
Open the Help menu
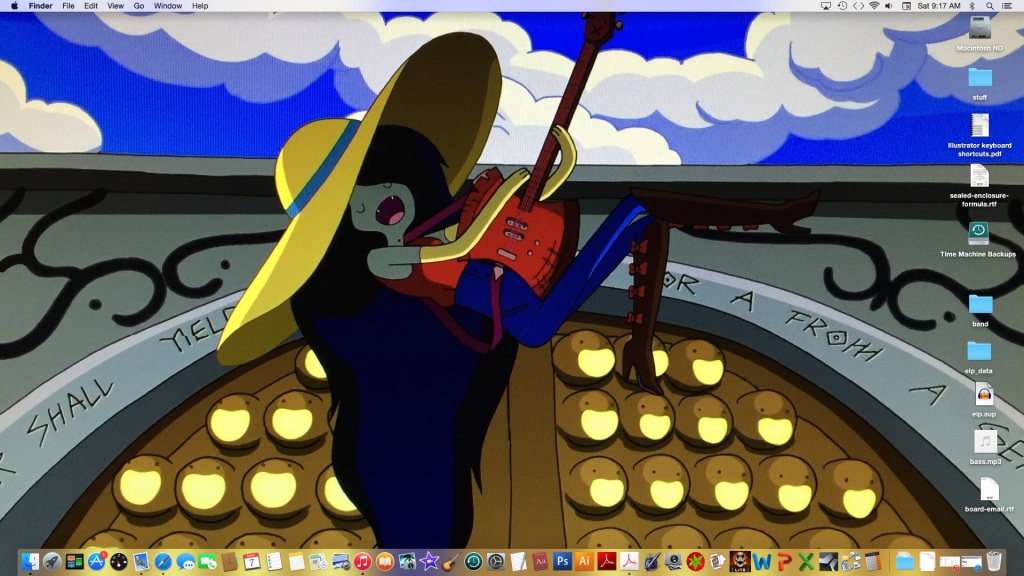[200, 6]
